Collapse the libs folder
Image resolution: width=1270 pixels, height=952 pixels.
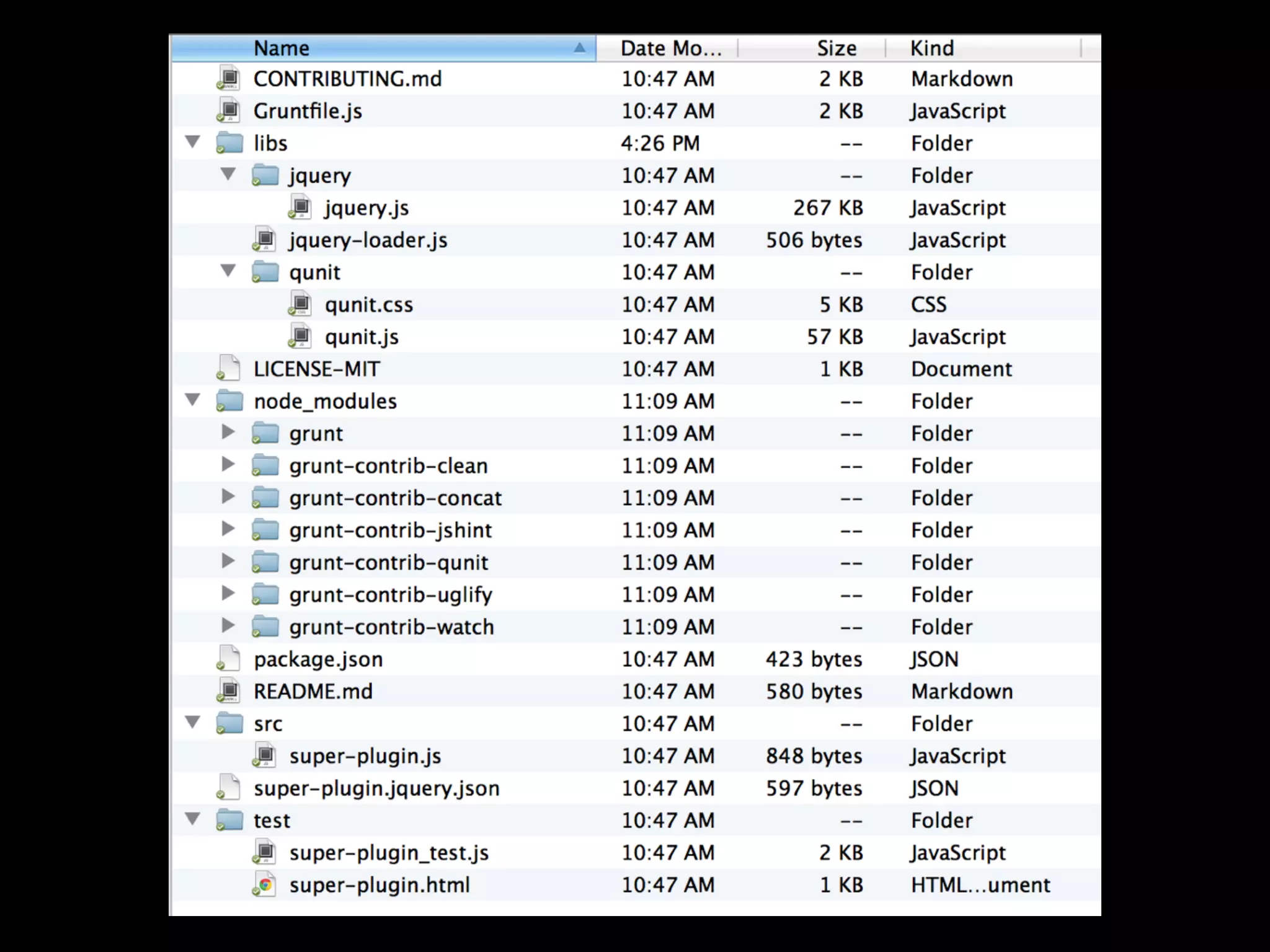(x=193, y=143)
